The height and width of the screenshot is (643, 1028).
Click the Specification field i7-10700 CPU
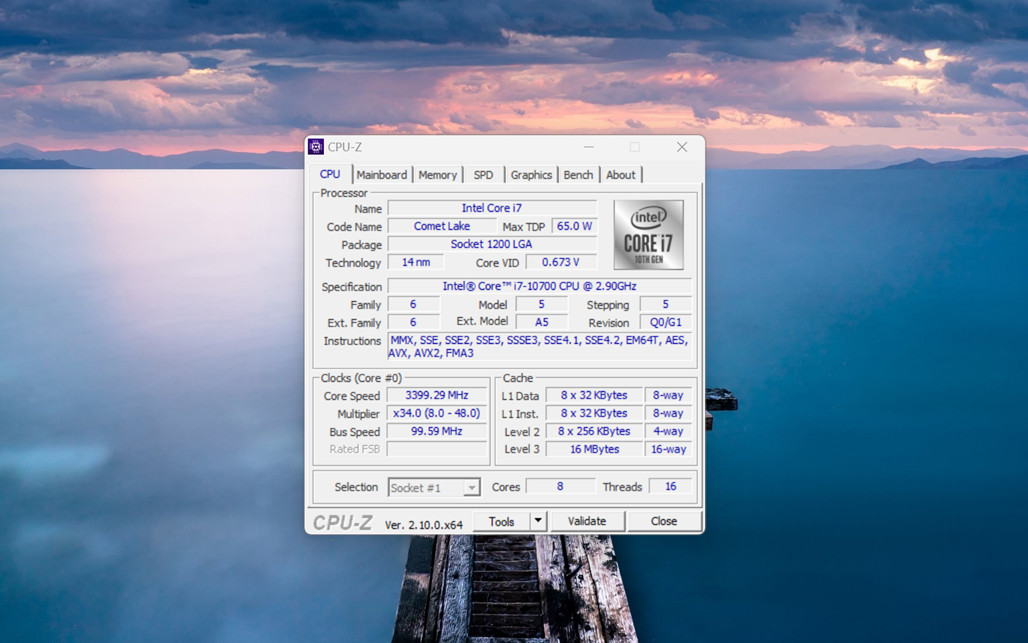(540, 286)
